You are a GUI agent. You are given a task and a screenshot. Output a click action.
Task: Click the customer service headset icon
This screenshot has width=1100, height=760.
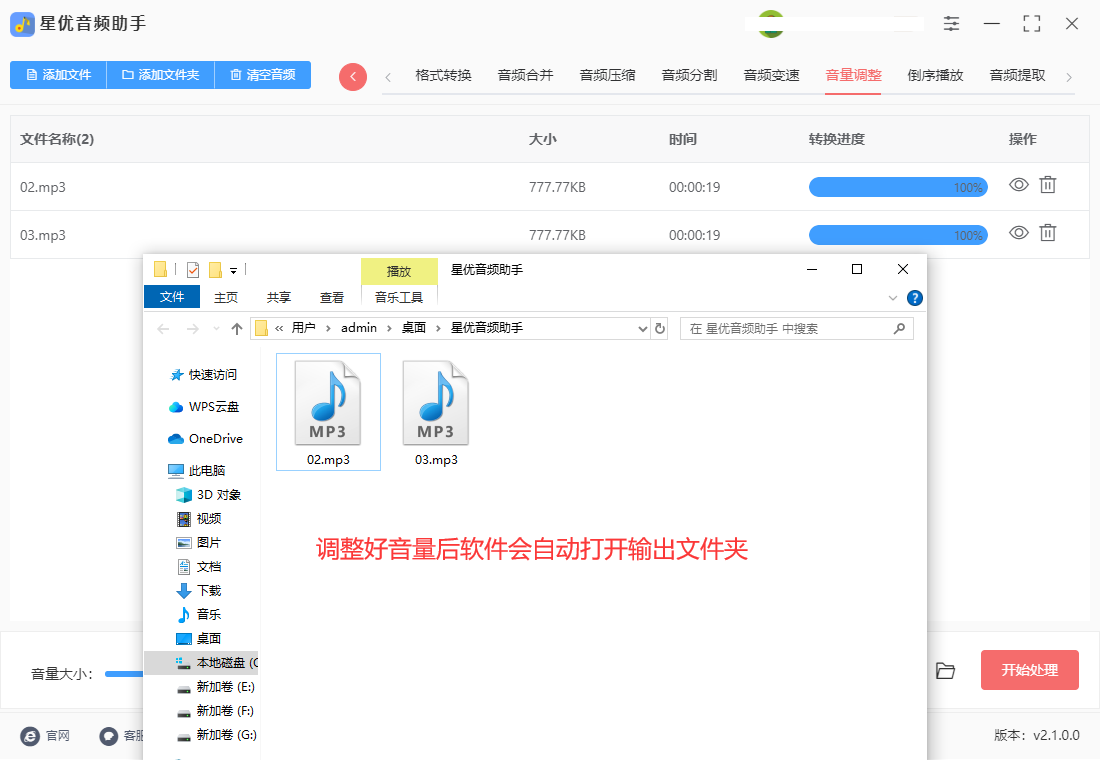click(109, 735)
